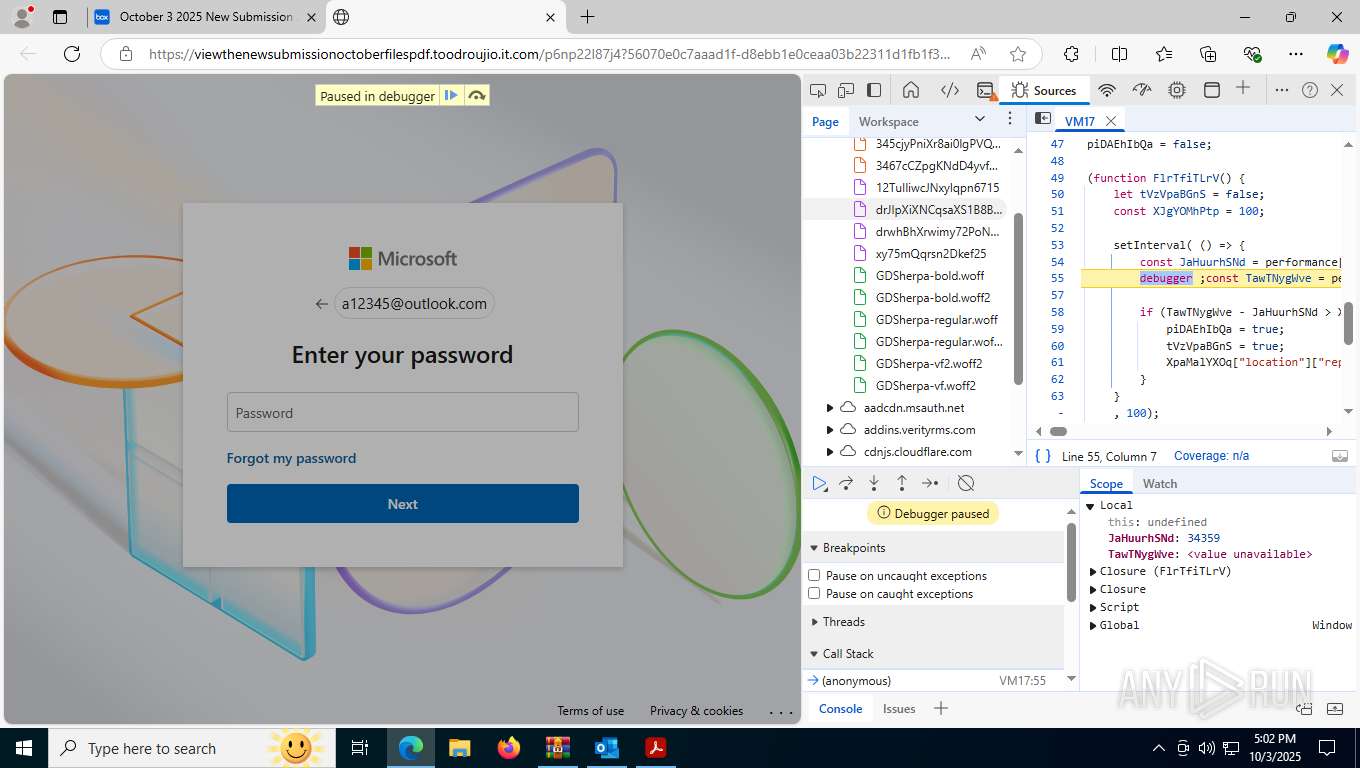Switch to the Workspace navigator tab
1360x768 pixels.
point(888,121)
